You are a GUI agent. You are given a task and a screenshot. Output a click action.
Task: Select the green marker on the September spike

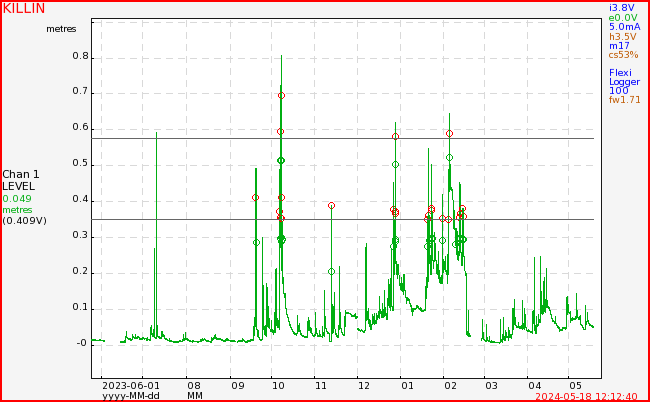pyautogui.click(x=256, y=243)
